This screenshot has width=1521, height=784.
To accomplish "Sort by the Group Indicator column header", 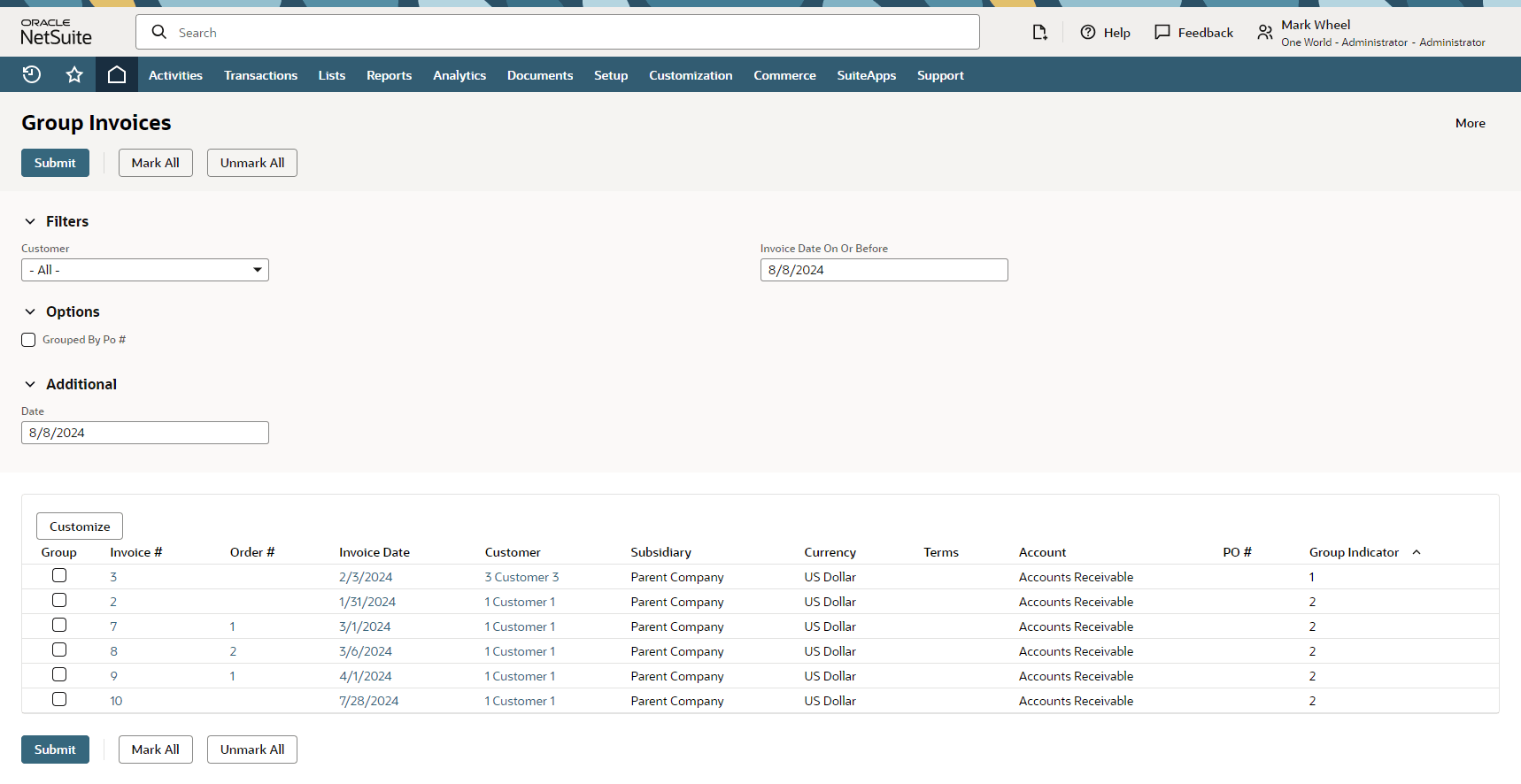I will coord(1354,552).
